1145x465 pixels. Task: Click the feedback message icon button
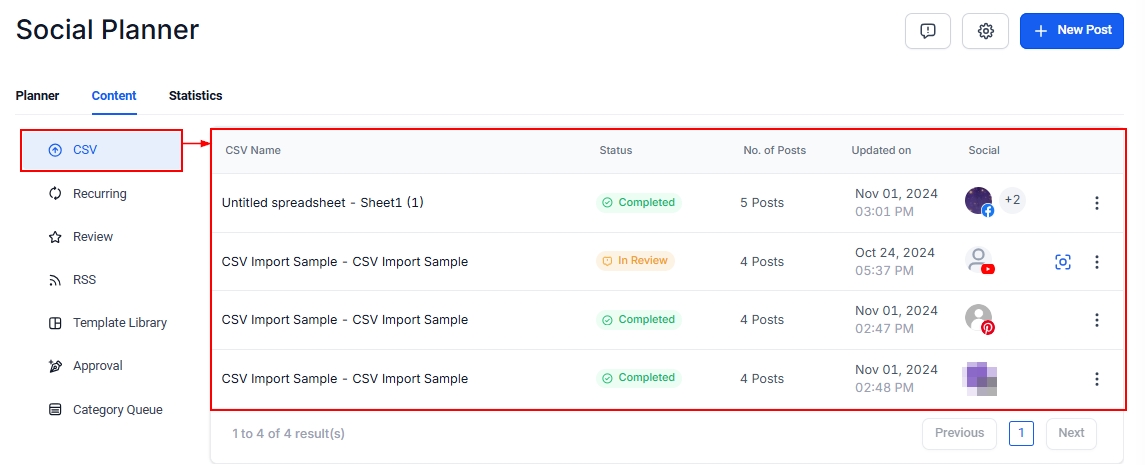pyautogui.click(x=927, y=31)
